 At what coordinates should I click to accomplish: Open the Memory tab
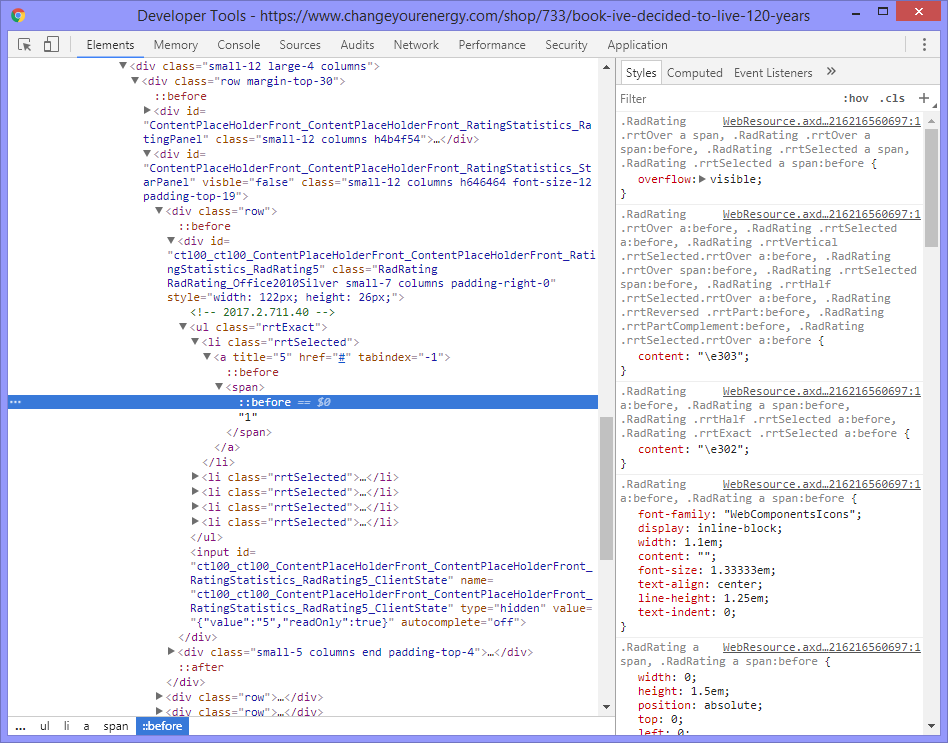coord(175,45)
